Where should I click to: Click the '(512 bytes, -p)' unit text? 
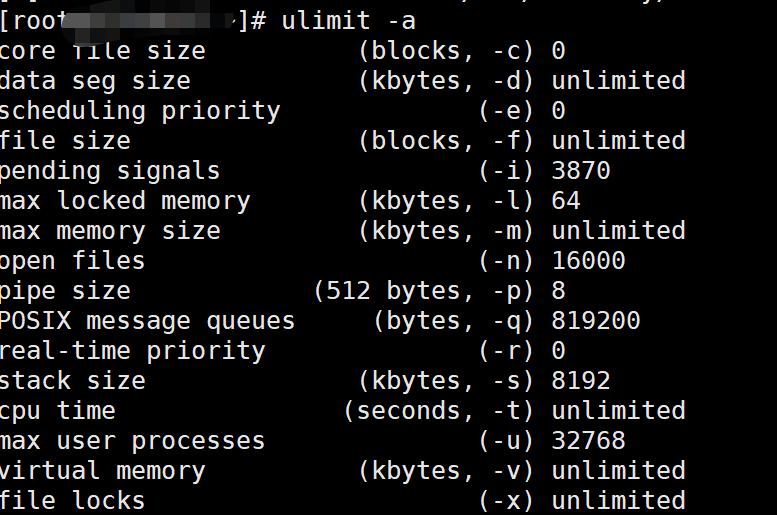point(425,290)
